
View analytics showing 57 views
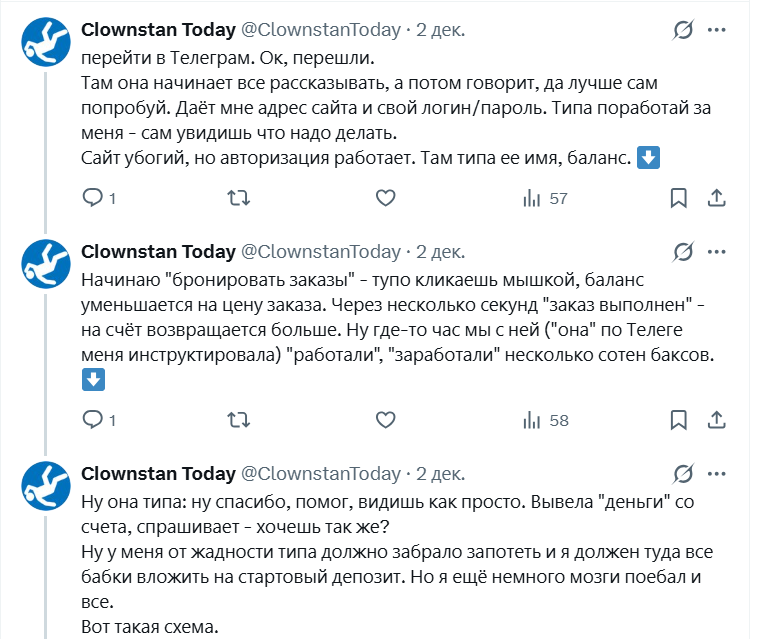coord(545,198)
